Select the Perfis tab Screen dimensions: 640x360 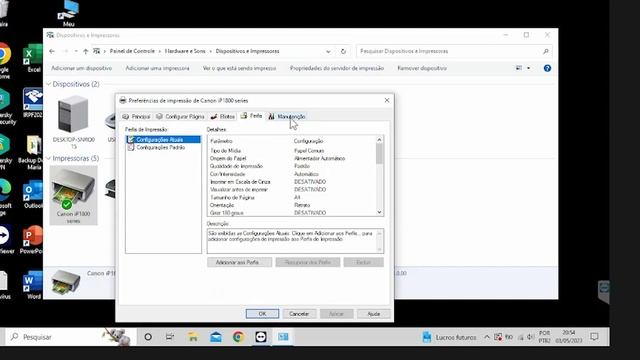pyautogui.click(x=251, y=116)
